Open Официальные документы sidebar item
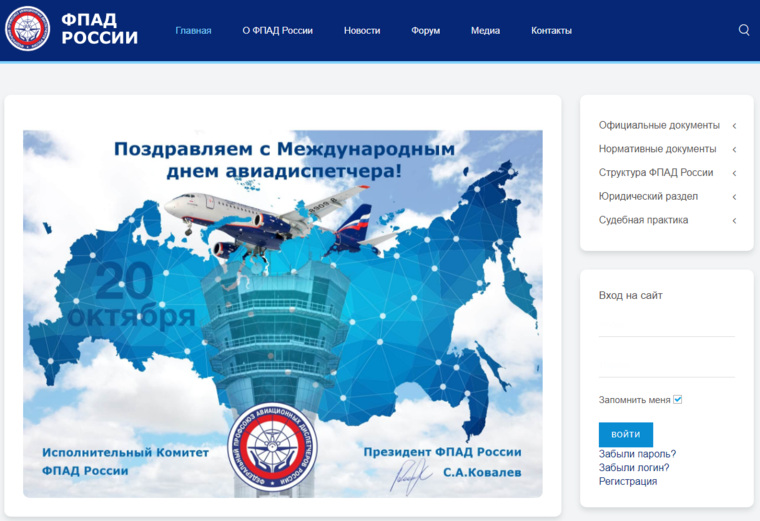Screen dimensions: 760x521 pos(659,125)
